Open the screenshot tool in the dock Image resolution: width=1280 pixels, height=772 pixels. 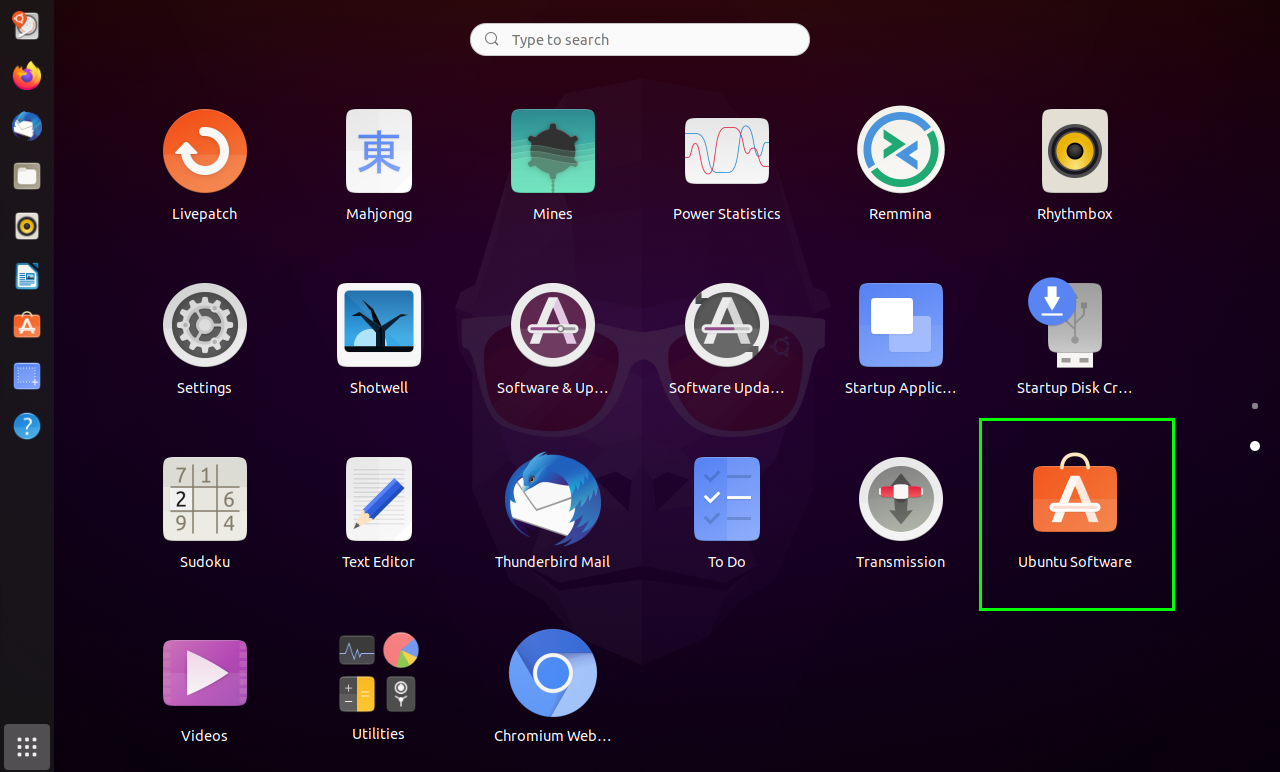pos(27,376)
